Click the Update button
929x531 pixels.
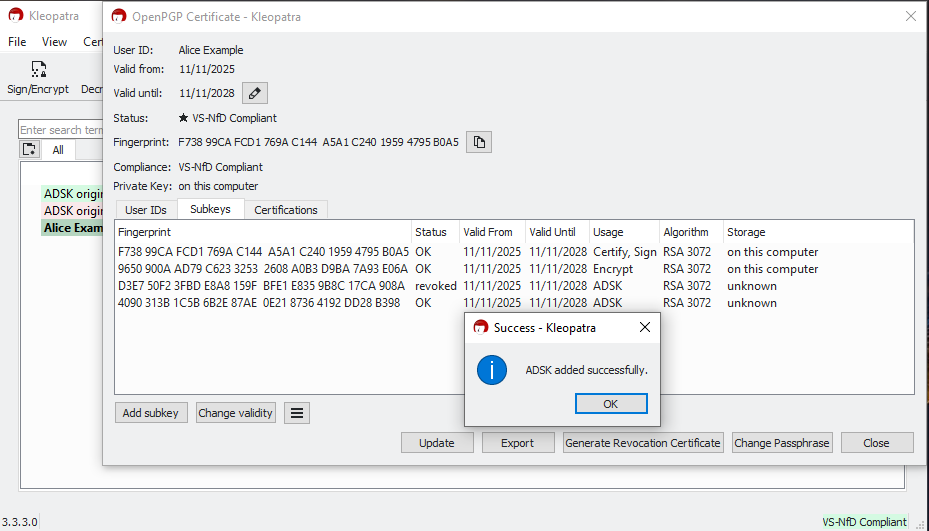coord(437,443)
